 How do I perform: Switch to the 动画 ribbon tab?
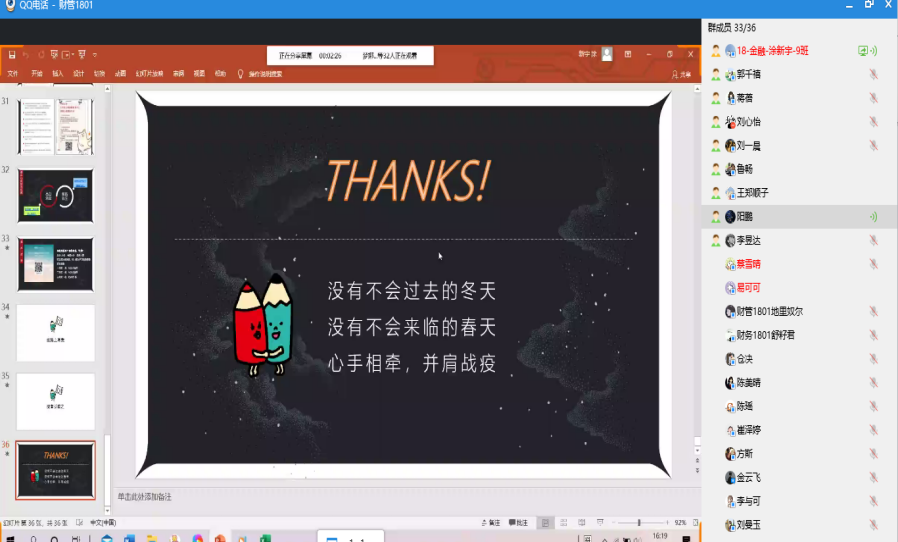point(120,73)
